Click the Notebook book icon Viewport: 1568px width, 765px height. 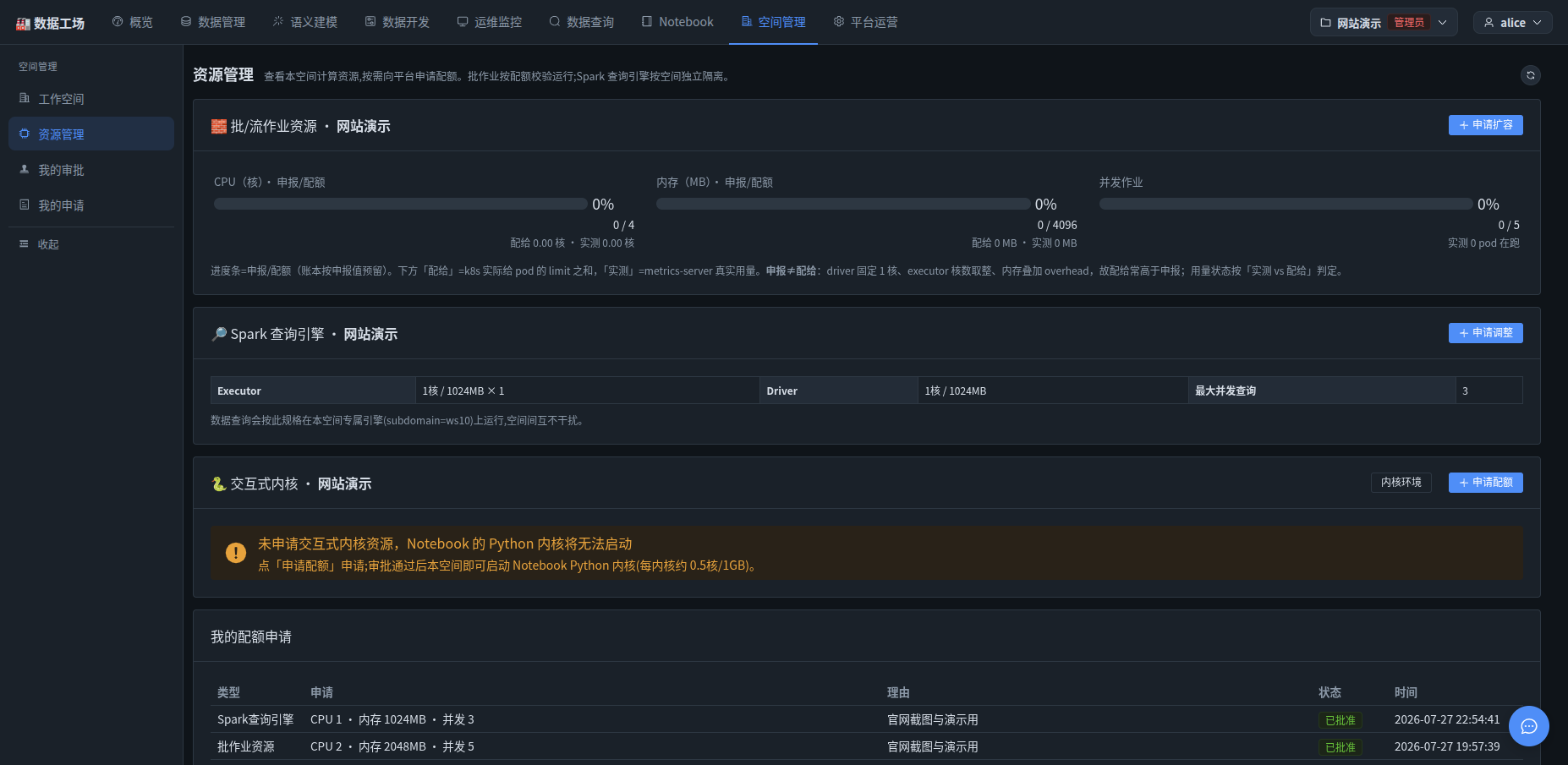647,21
